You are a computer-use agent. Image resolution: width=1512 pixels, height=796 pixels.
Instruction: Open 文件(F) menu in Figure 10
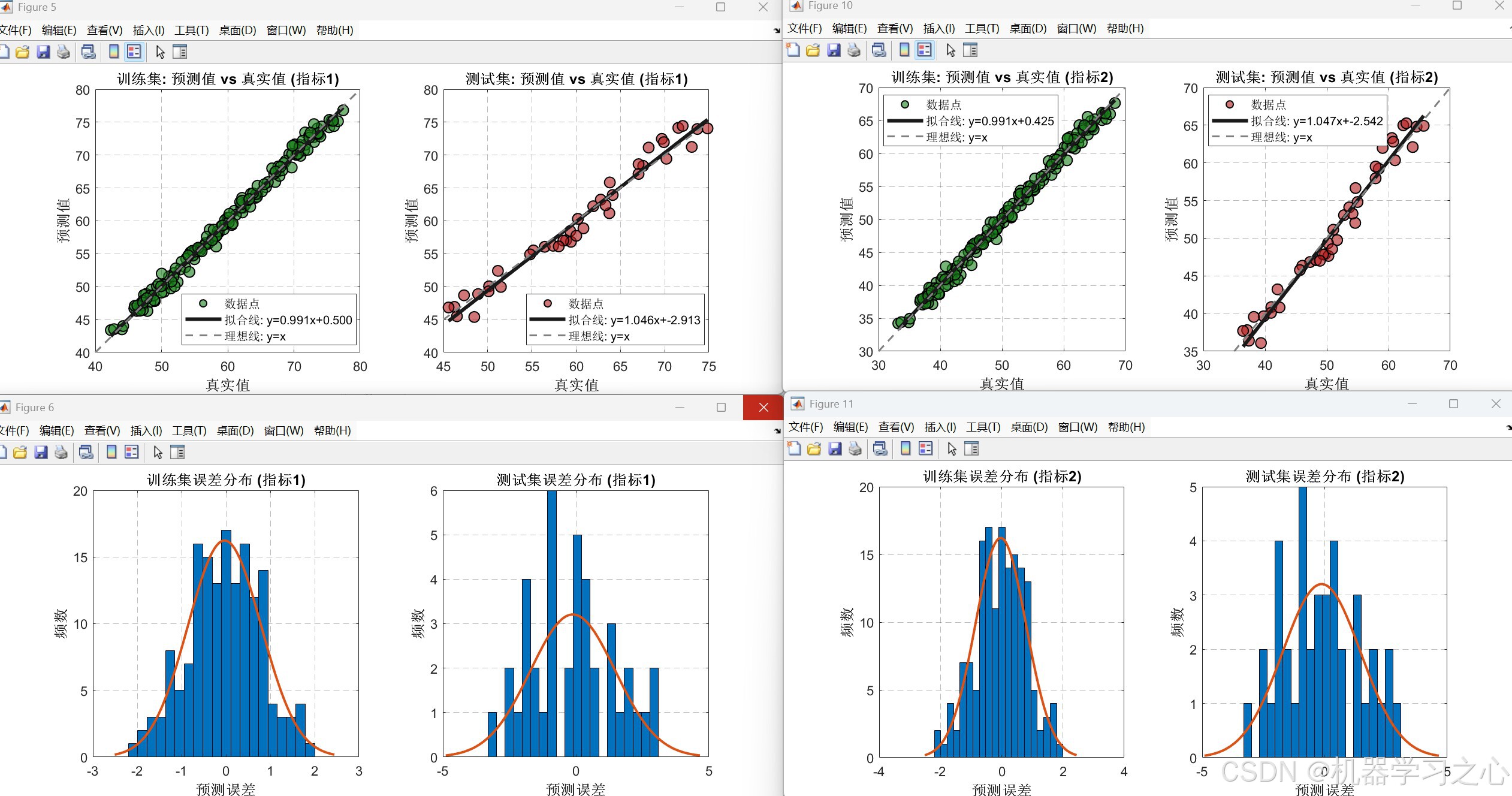804,28
